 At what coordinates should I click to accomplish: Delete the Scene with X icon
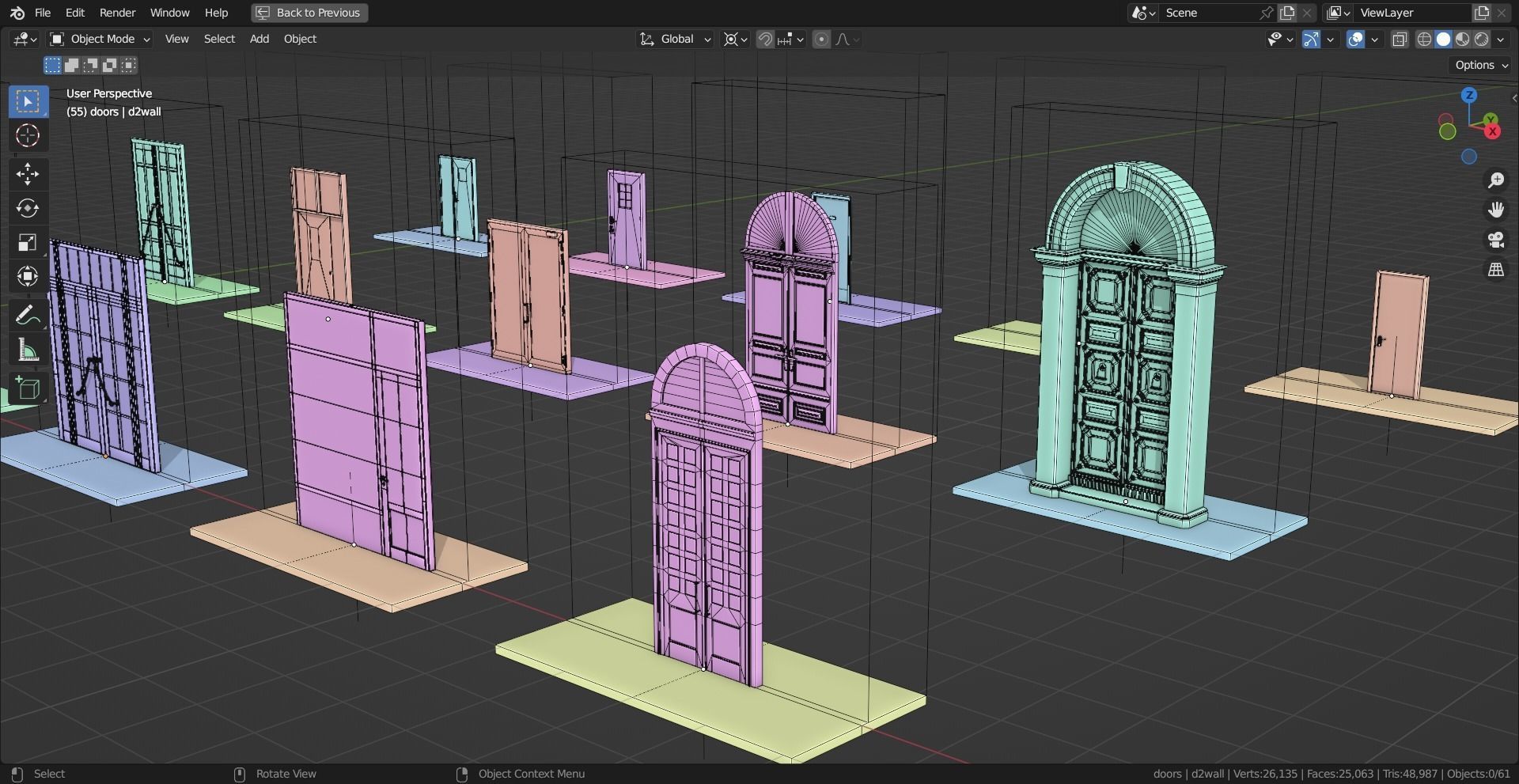click(x=1307, y=13)
